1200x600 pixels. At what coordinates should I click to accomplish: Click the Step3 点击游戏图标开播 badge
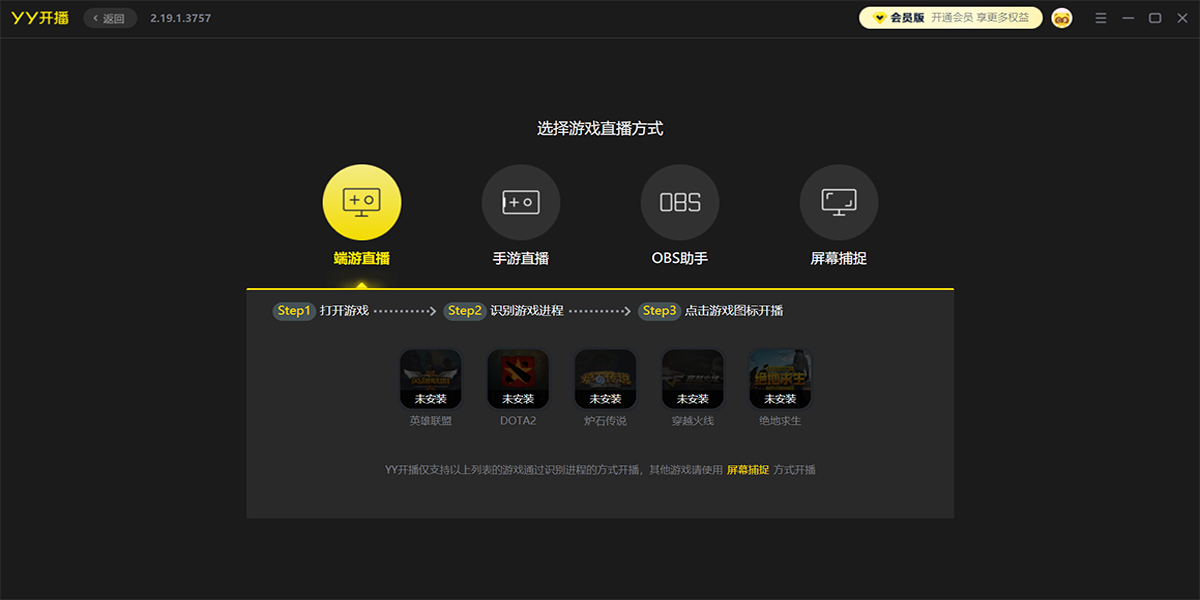[x=659, y=311]
